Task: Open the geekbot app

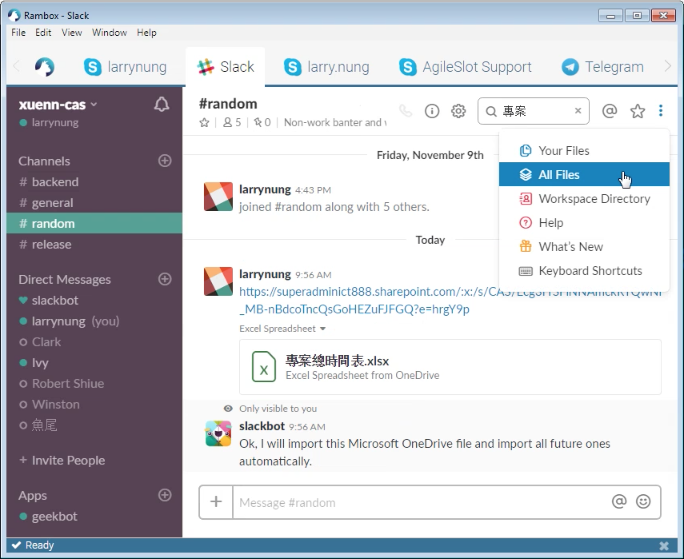Action: 94,516
